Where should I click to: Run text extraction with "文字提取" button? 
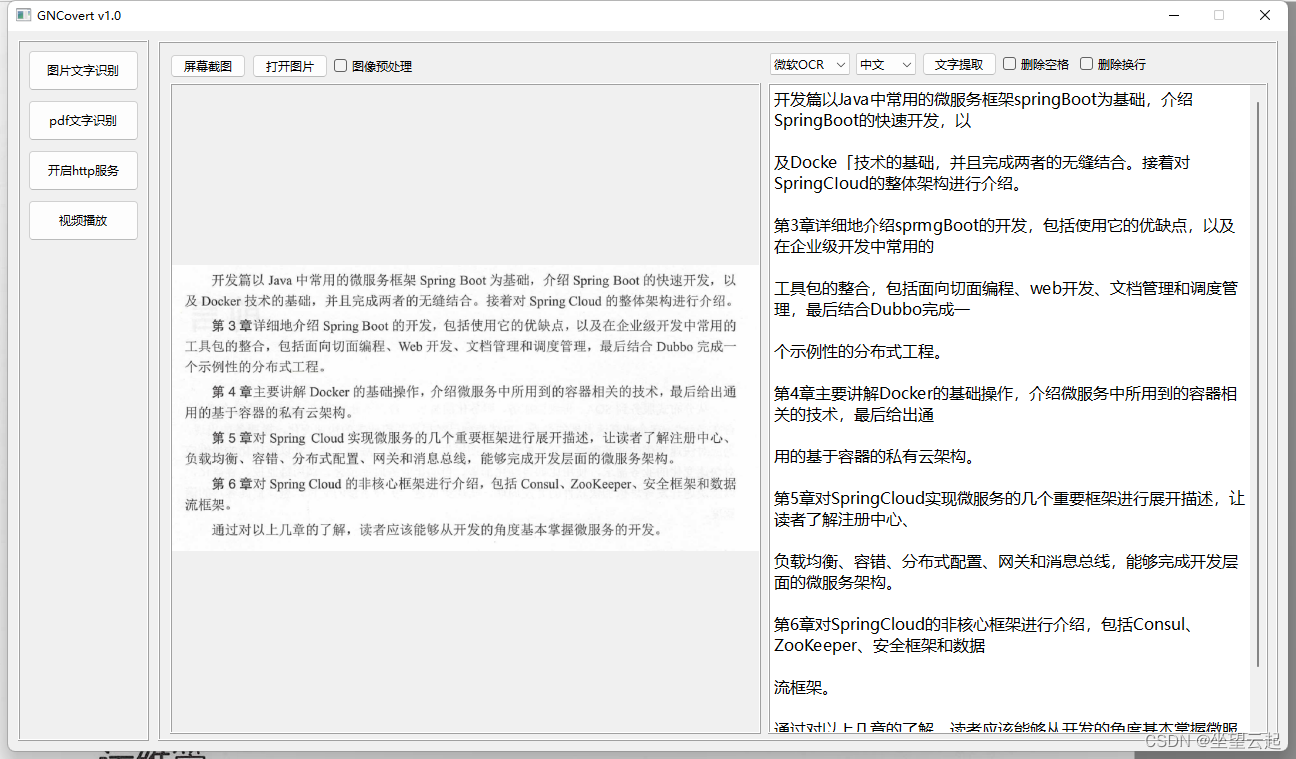tap(958, 64)
